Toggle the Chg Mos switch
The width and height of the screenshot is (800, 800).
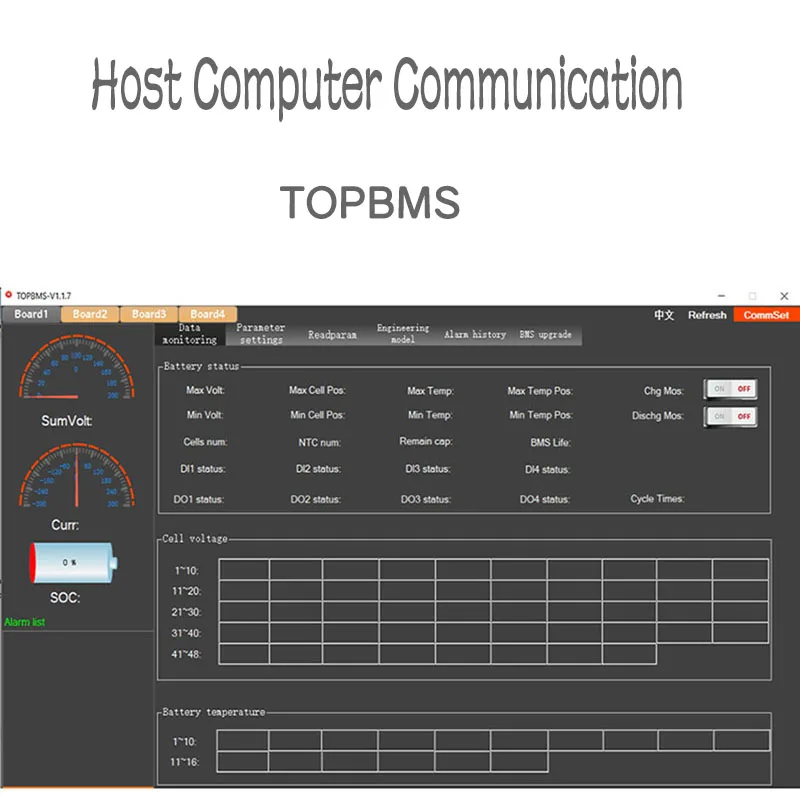tap(730, 389)
